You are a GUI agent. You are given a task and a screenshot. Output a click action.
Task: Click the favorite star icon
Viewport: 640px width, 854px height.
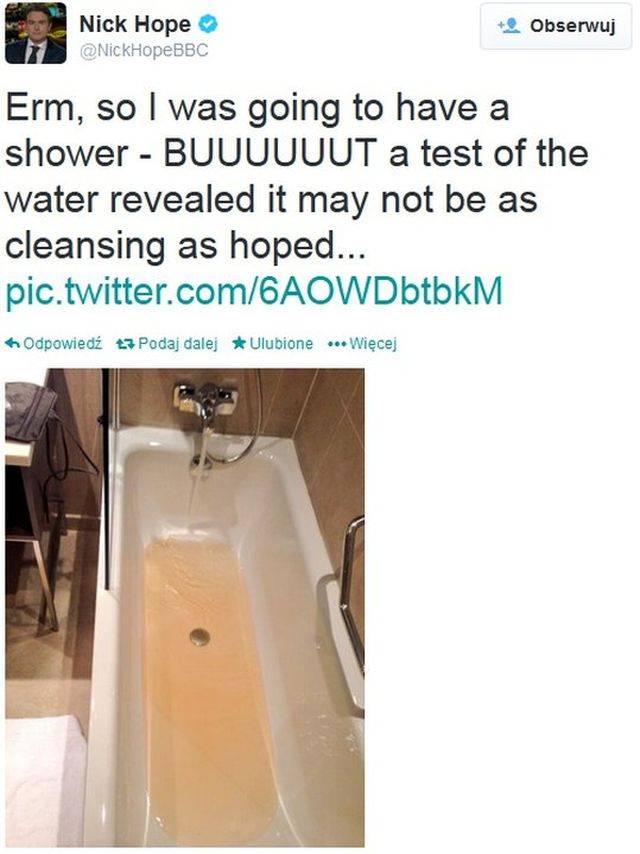[239, 343]
